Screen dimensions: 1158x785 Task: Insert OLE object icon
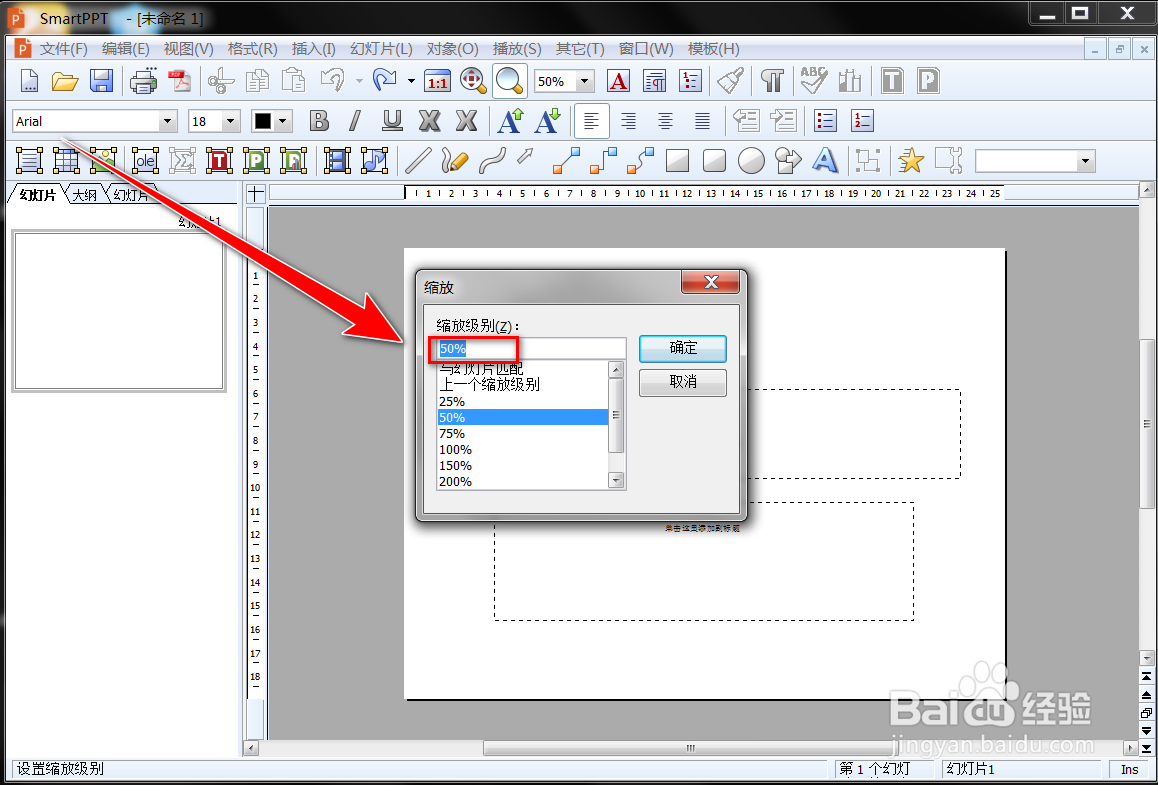(x=145, y=160)
